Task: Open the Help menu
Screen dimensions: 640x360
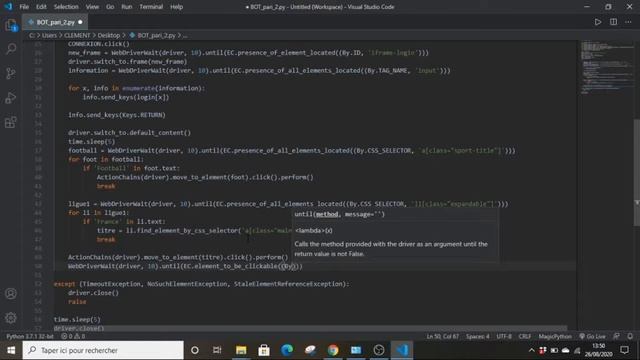Action: point(176,7)
